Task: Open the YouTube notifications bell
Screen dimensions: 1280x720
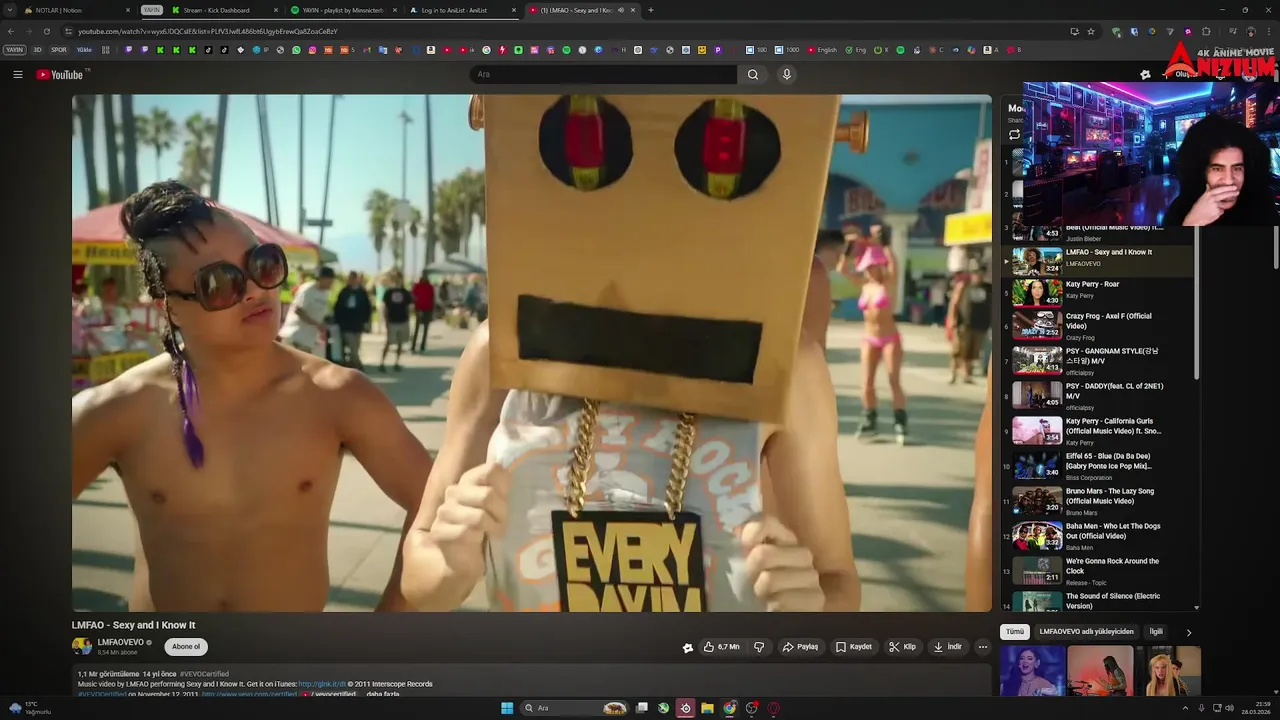Action: click(x=1220, y=74)
